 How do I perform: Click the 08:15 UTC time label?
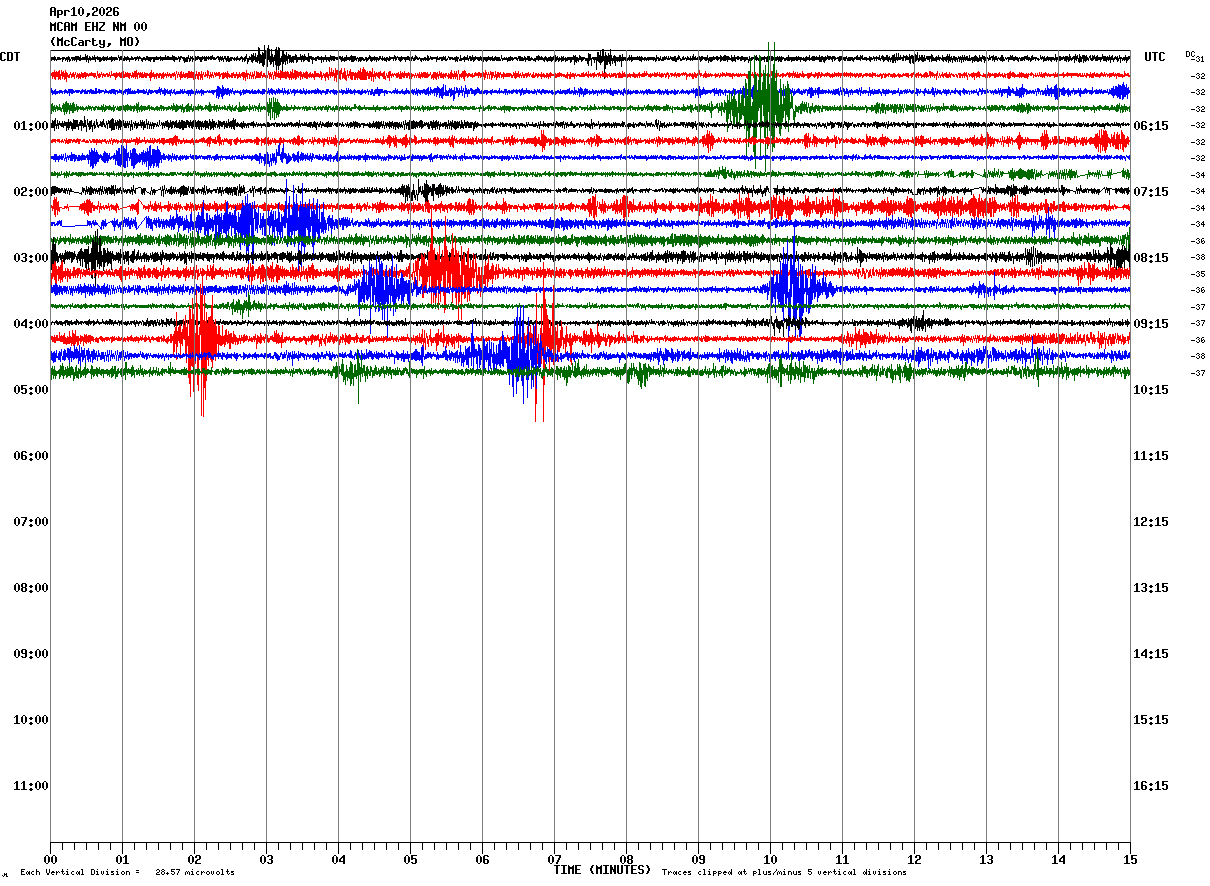(x=1150, y=258)
